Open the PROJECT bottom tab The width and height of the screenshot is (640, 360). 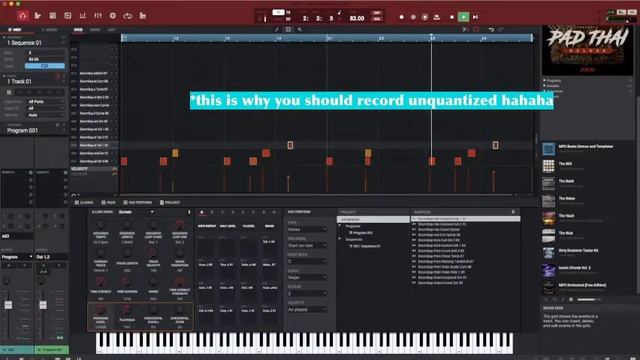pos(170,202)
